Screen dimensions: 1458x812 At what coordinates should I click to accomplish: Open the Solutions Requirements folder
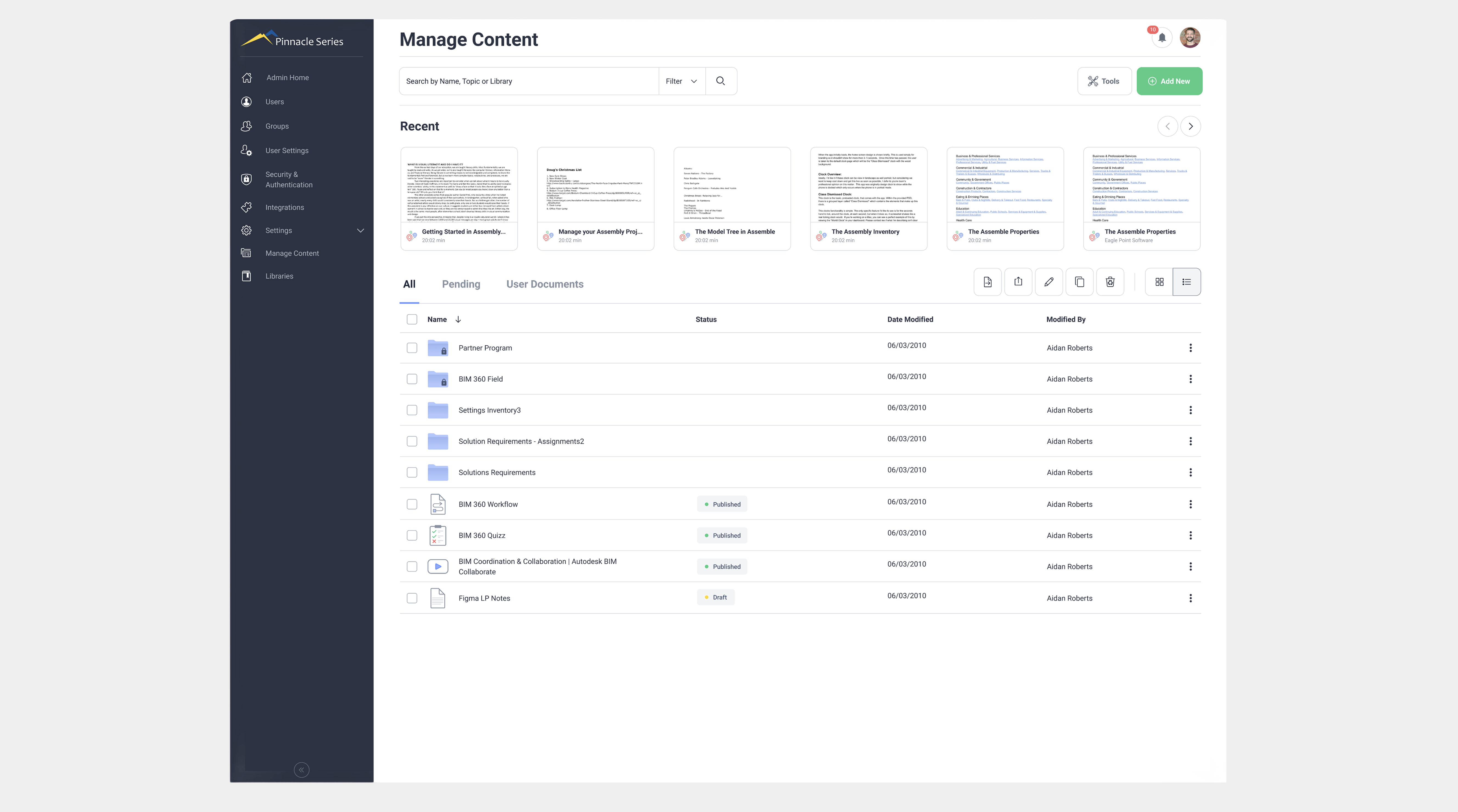click(497, 472)
